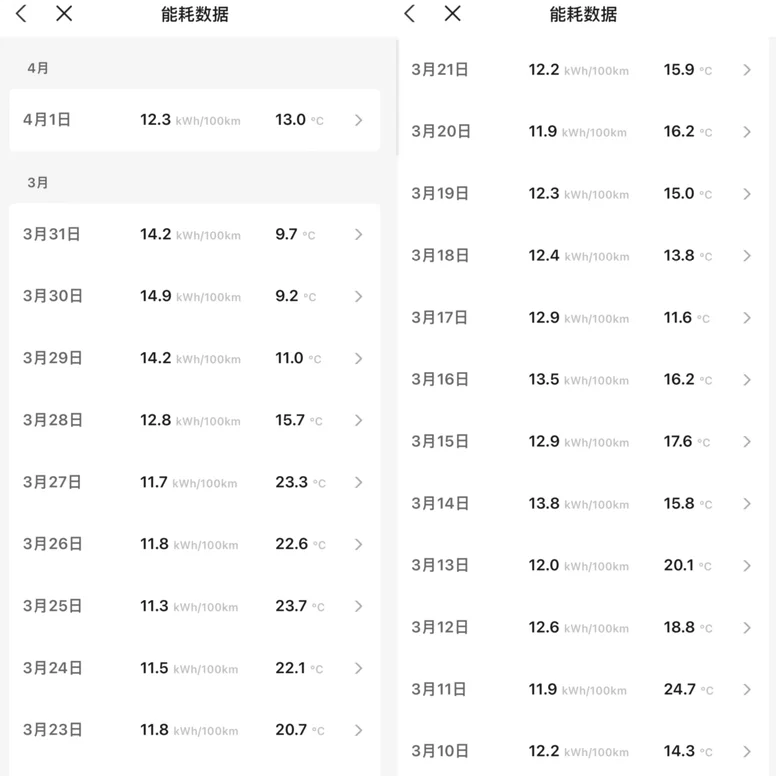This screenshot has height=776, width=776.
Task: Tap arrow icon for 3月21日 row
Action: (x=747, y=70)
